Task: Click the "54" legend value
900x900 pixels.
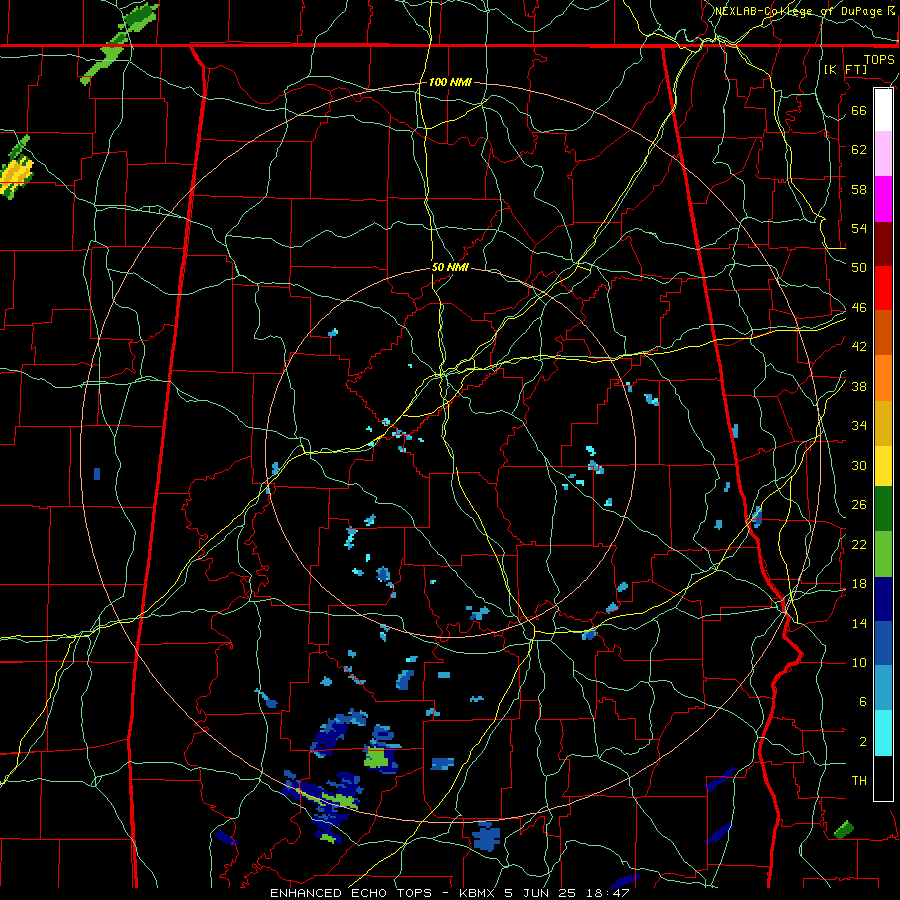Action: (859, 228)
